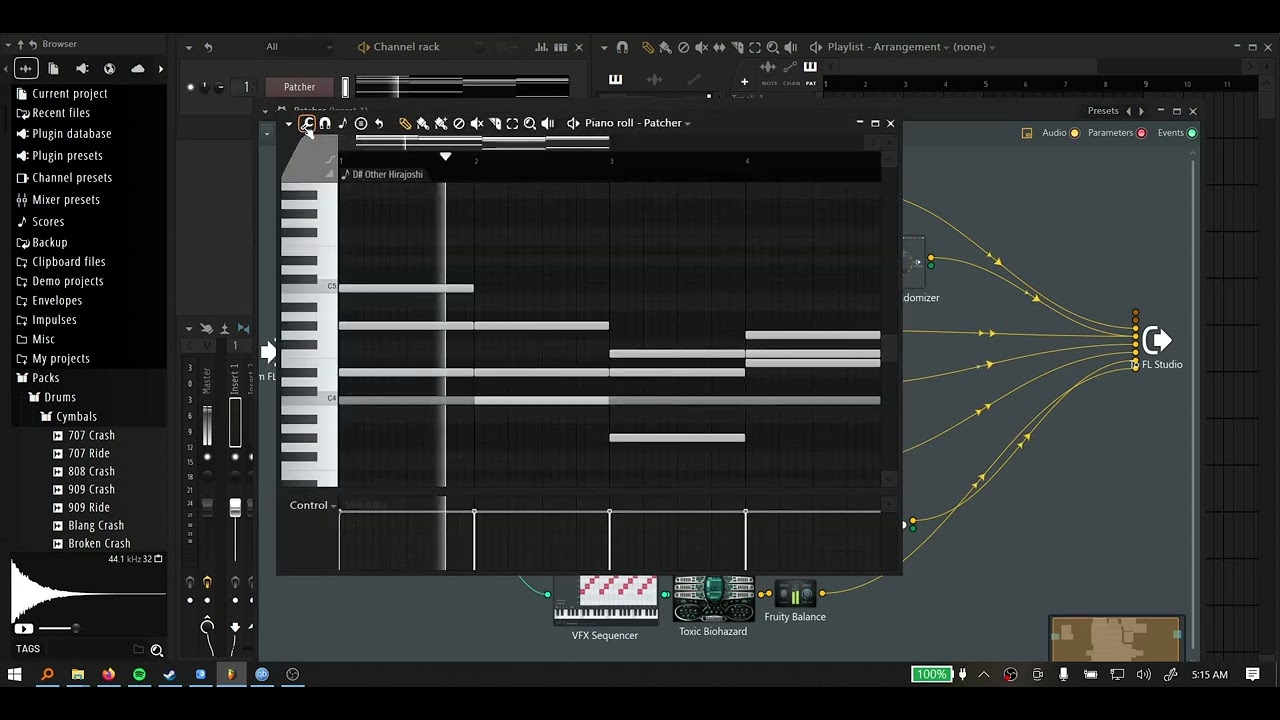The height and width of the screenshot is (720, 1280).
Task: Open Mixer presets in browser
Action: (58, 200)
